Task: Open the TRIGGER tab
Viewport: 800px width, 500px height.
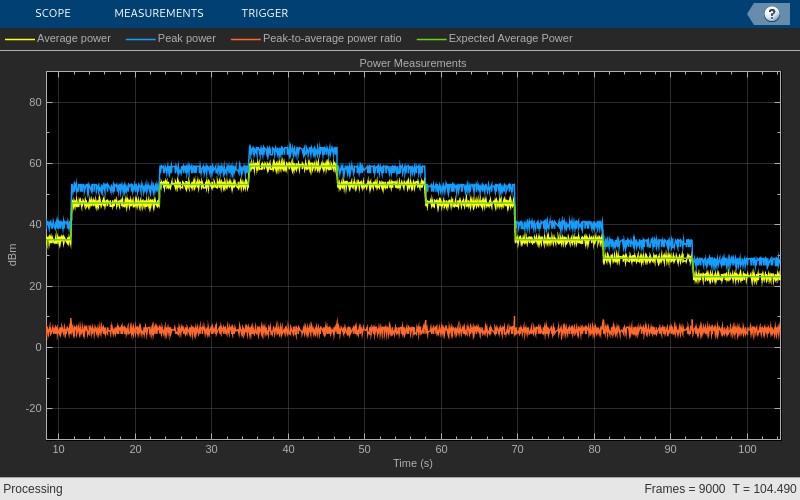Action: [x=265, y=13]
